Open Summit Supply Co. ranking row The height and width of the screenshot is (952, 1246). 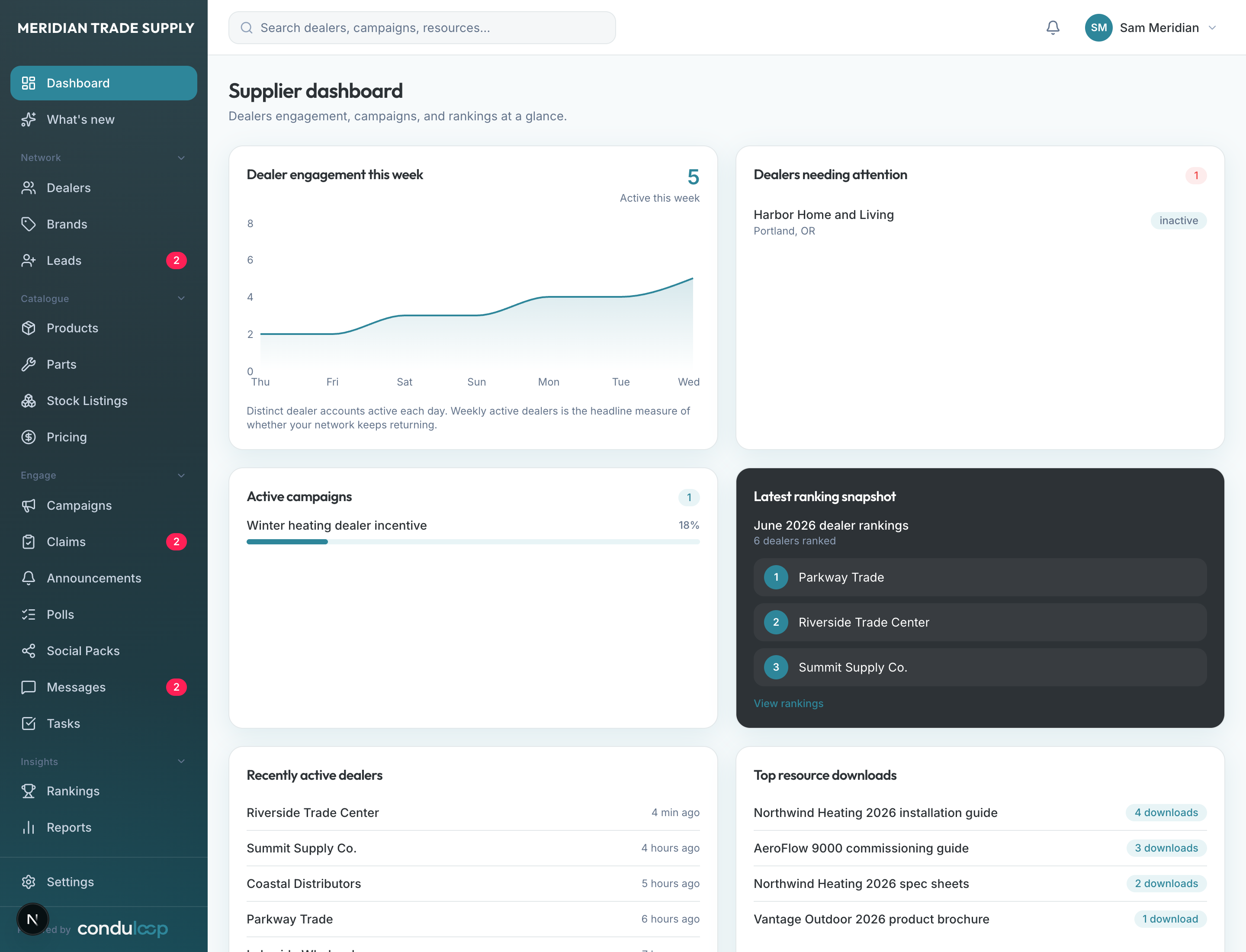[979, 668]
